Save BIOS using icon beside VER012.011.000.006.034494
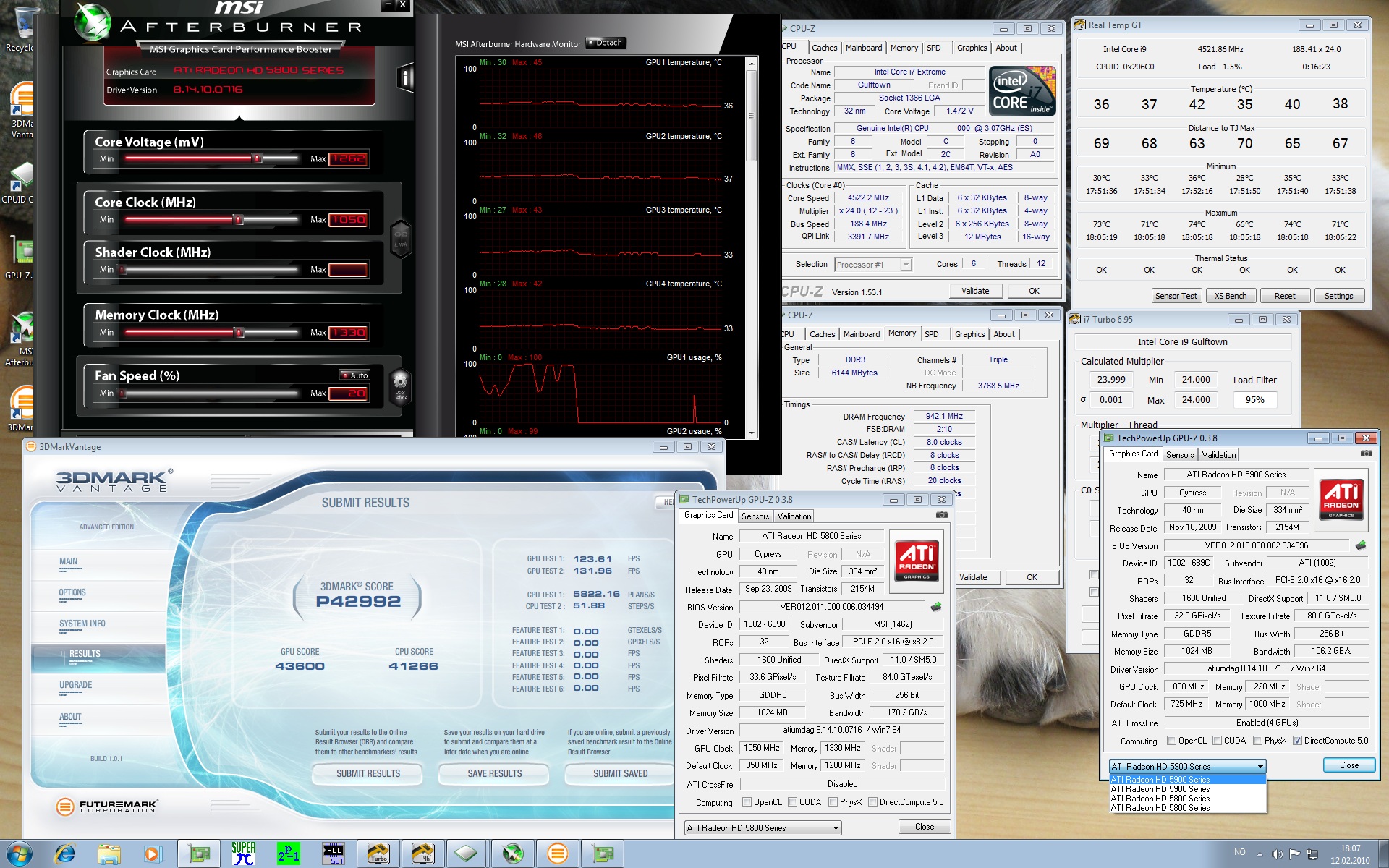This screenshot has height=868, width=1389. (936, 607)
